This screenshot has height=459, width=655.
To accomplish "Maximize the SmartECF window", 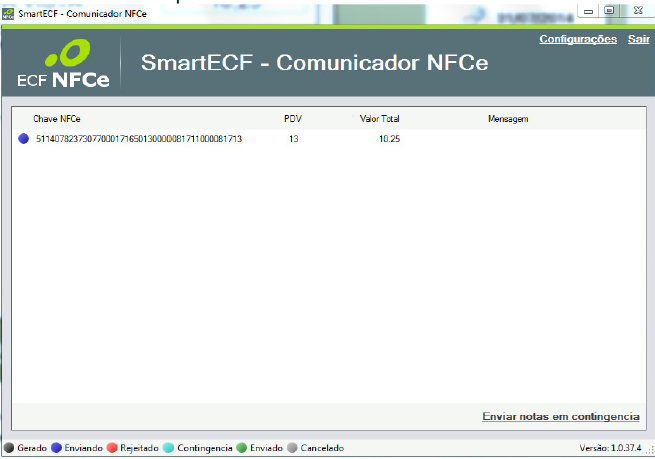I will tap(609, 10).
